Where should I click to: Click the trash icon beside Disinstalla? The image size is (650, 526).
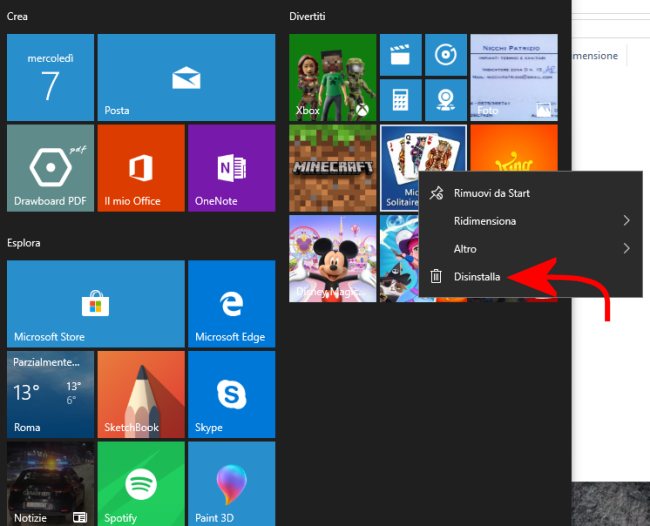pos(436,276)
